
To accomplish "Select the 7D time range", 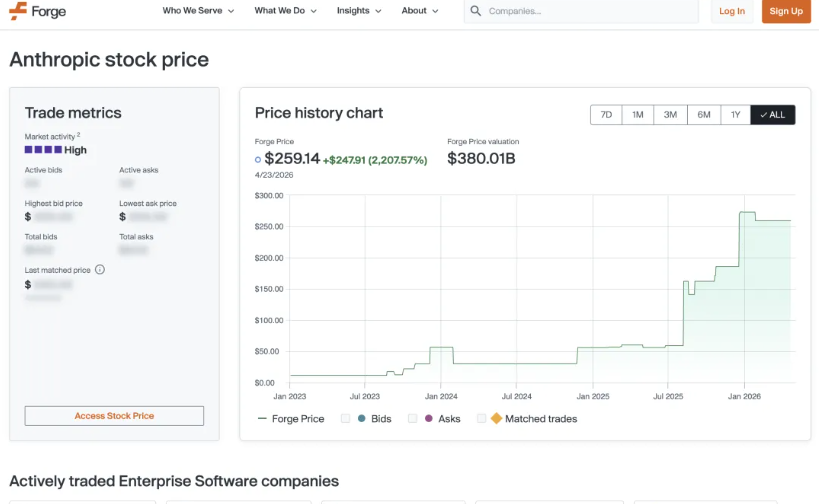I will pyautogui.click(x=606, y=115).
